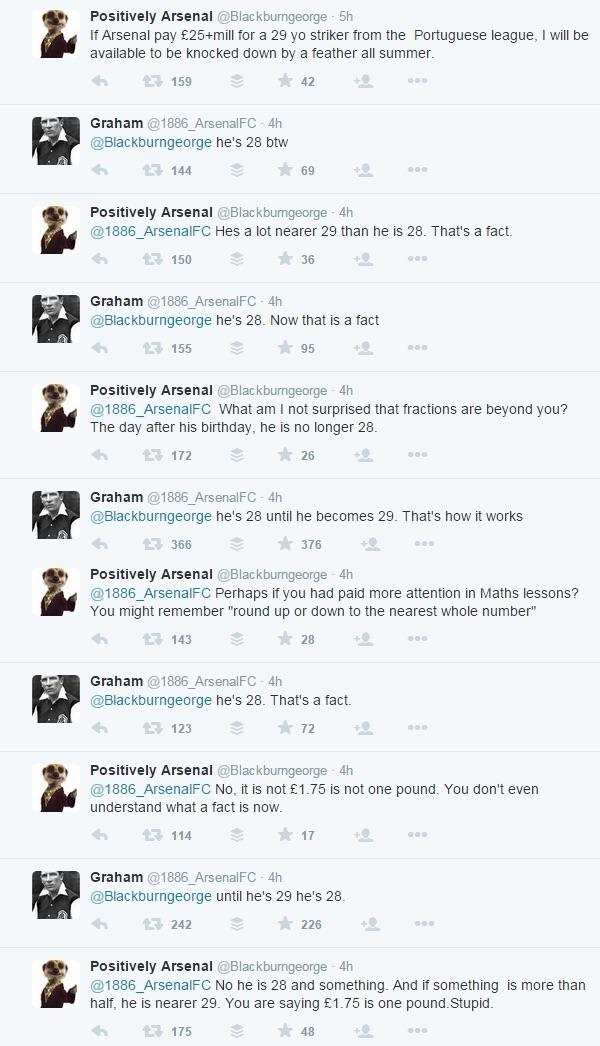This screenshot has width=600, height=1046.
Task: Click the retweet icon showing 242 retweets
Action: (153, 924)
